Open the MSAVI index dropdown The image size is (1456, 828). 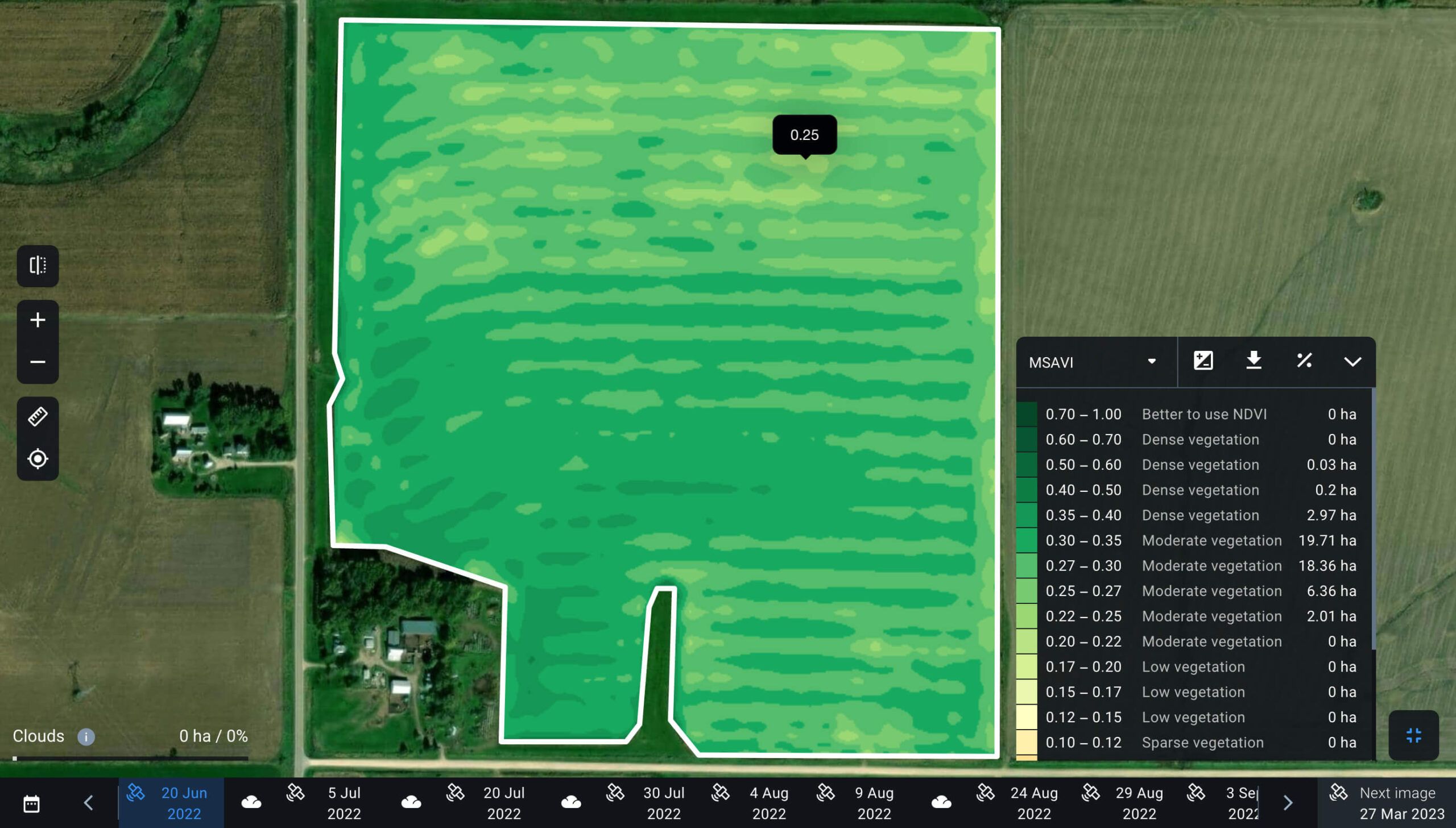[1096, 362]
